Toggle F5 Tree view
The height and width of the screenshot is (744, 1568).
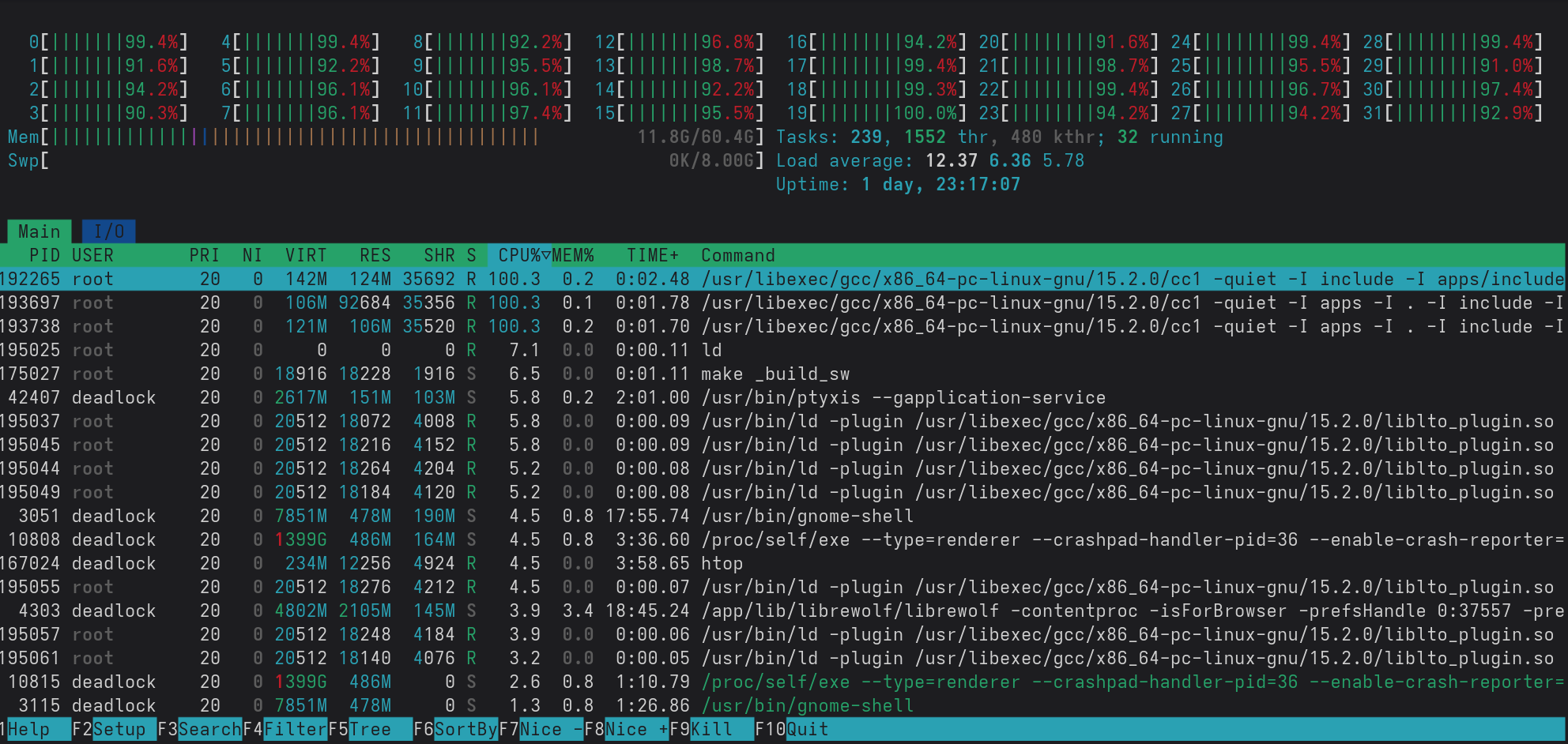point(371,729)
